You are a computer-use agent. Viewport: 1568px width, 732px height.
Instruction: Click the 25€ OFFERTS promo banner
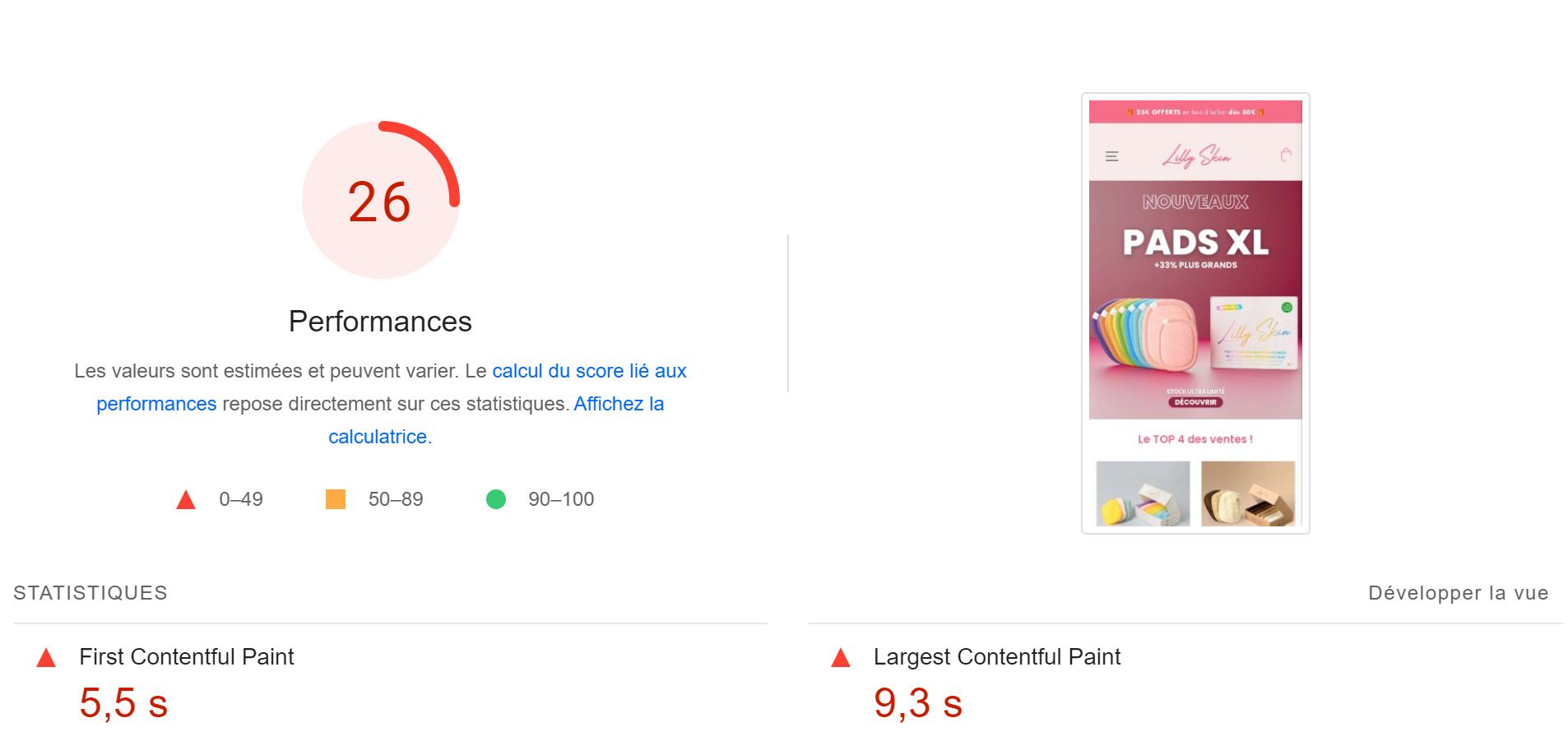(x=1195, y=112)
